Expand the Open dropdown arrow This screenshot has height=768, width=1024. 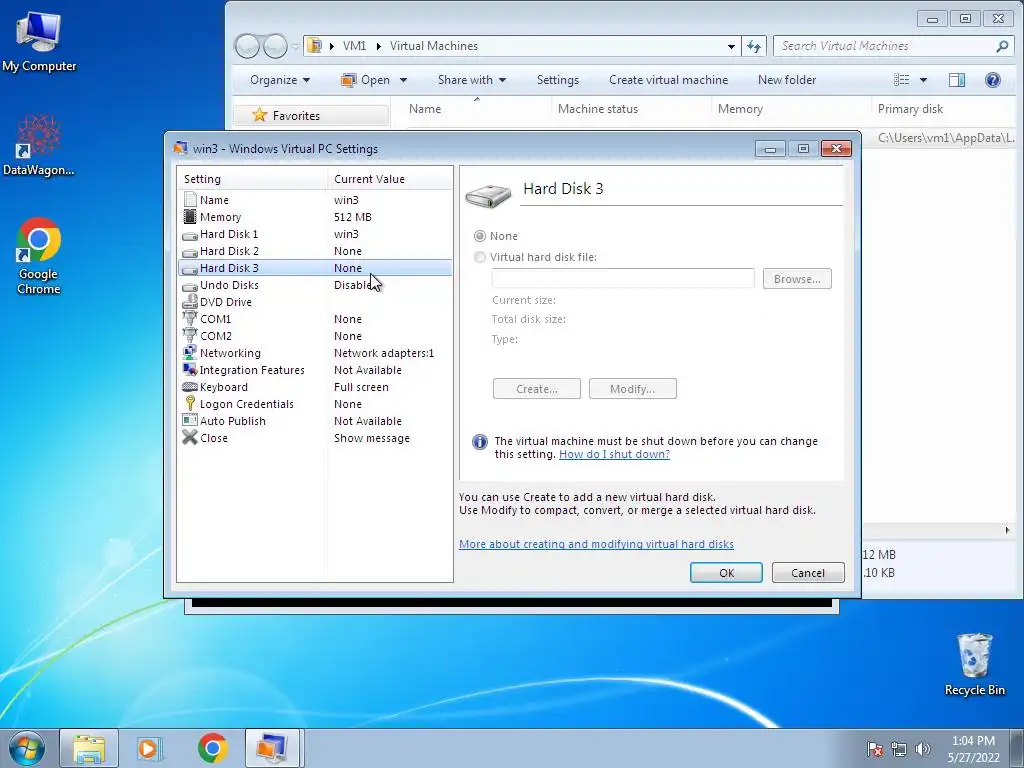tap(404, 80)
